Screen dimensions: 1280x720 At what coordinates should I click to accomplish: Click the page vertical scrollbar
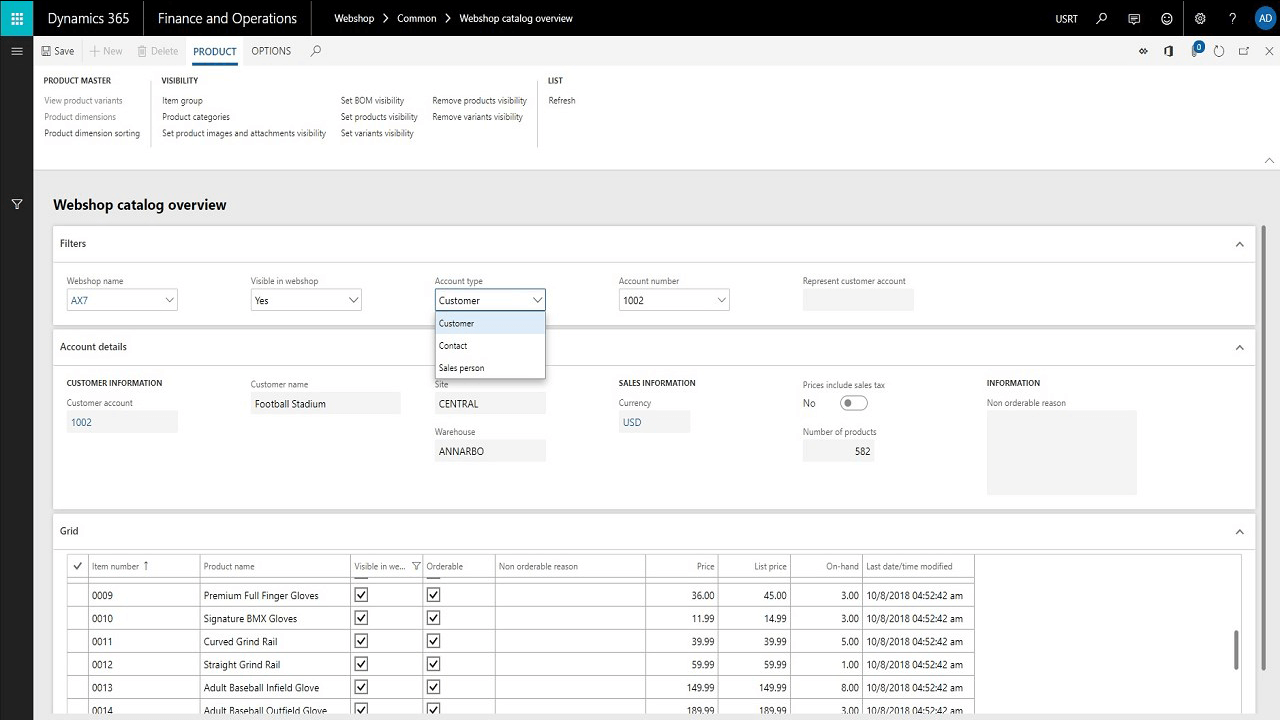(x=1264, y=450)
